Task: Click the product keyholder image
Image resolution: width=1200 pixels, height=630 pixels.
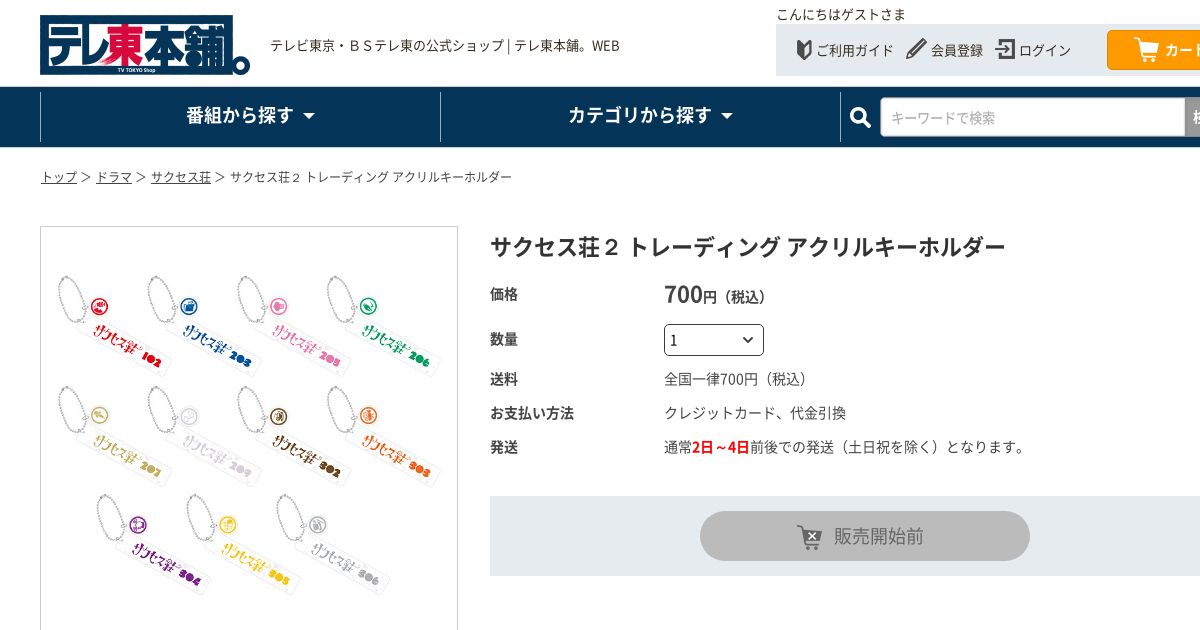Action: pyautogui.click(x=249, y=430)
